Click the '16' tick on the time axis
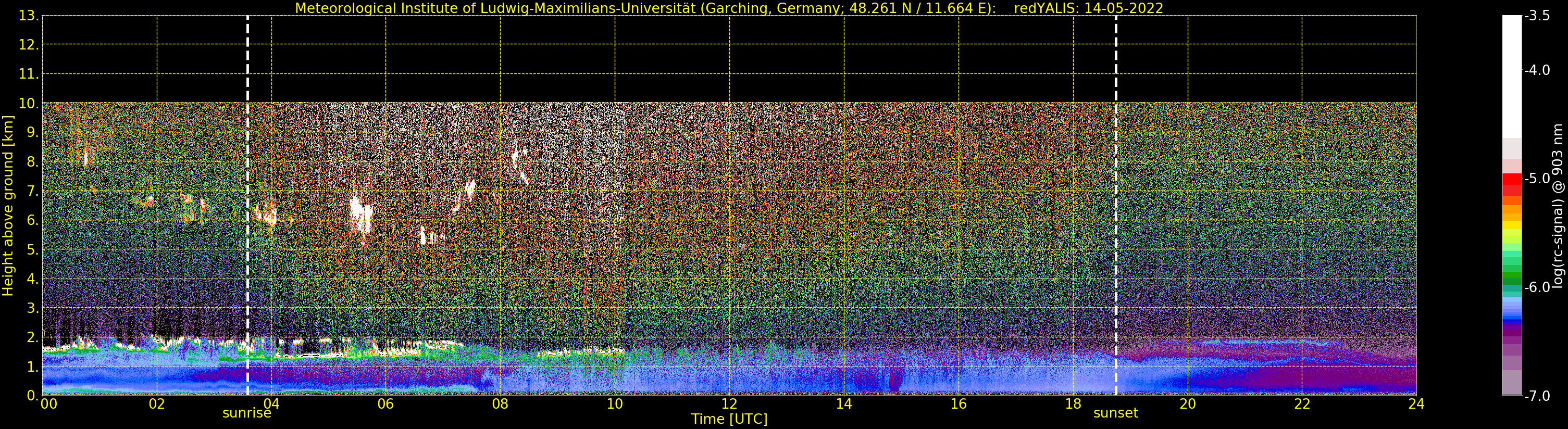1568x429 pixels. pyautogui.click(x=958, y=404)
